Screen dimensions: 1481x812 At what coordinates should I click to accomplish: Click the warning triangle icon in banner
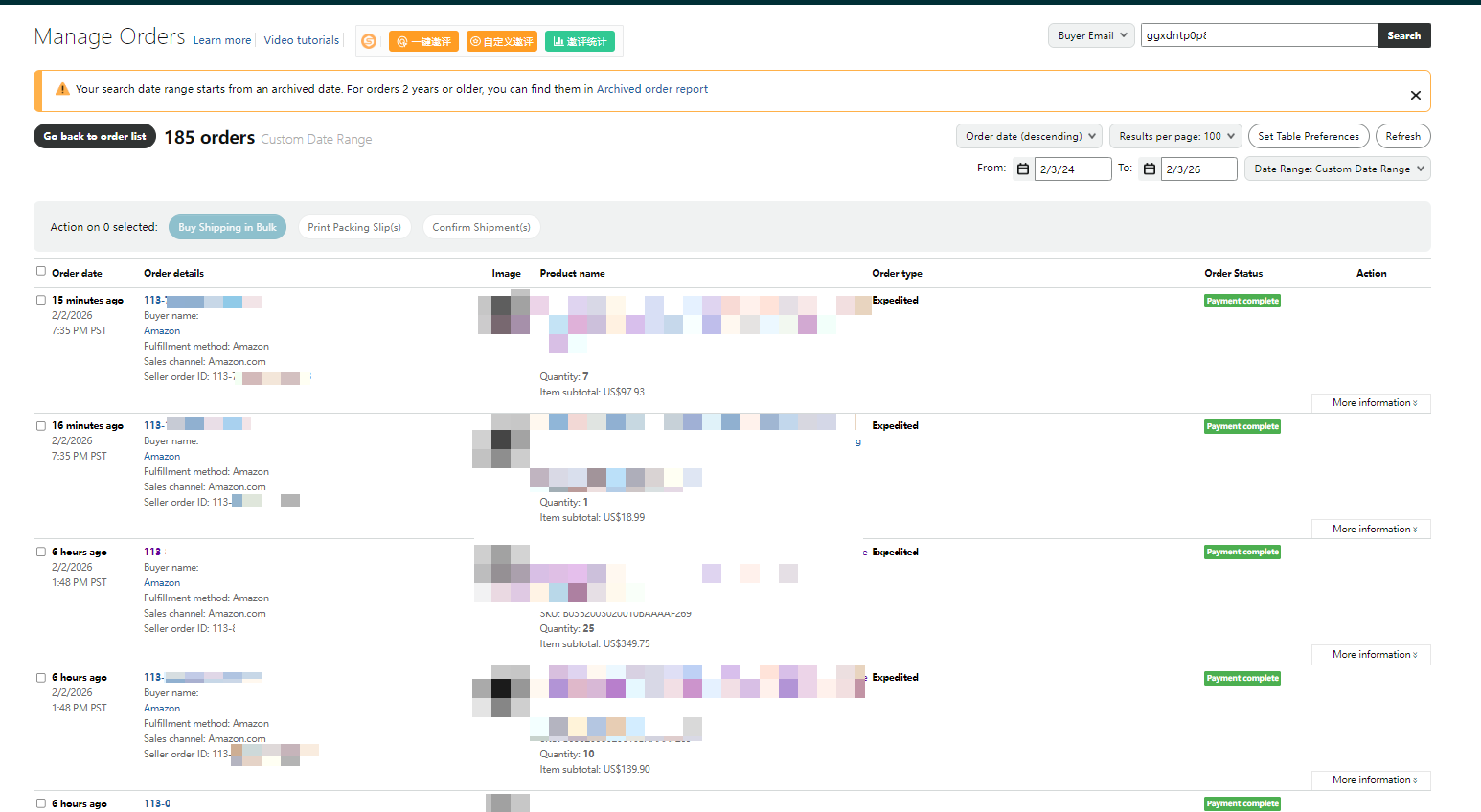[x=62, y=89]
